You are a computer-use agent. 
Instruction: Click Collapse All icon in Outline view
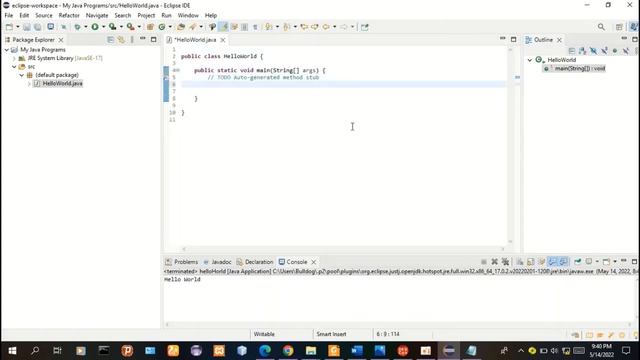click(x=571, y=51)
